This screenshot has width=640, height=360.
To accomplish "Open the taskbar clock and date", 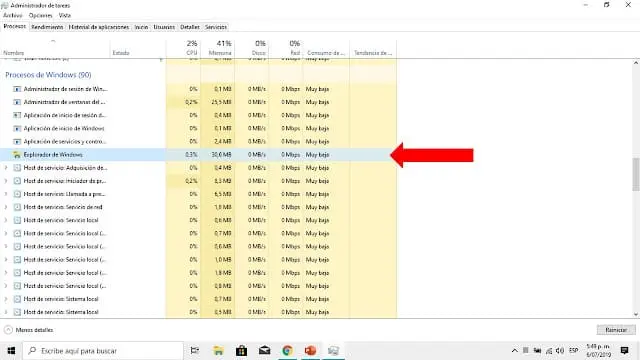I will 598,351.
